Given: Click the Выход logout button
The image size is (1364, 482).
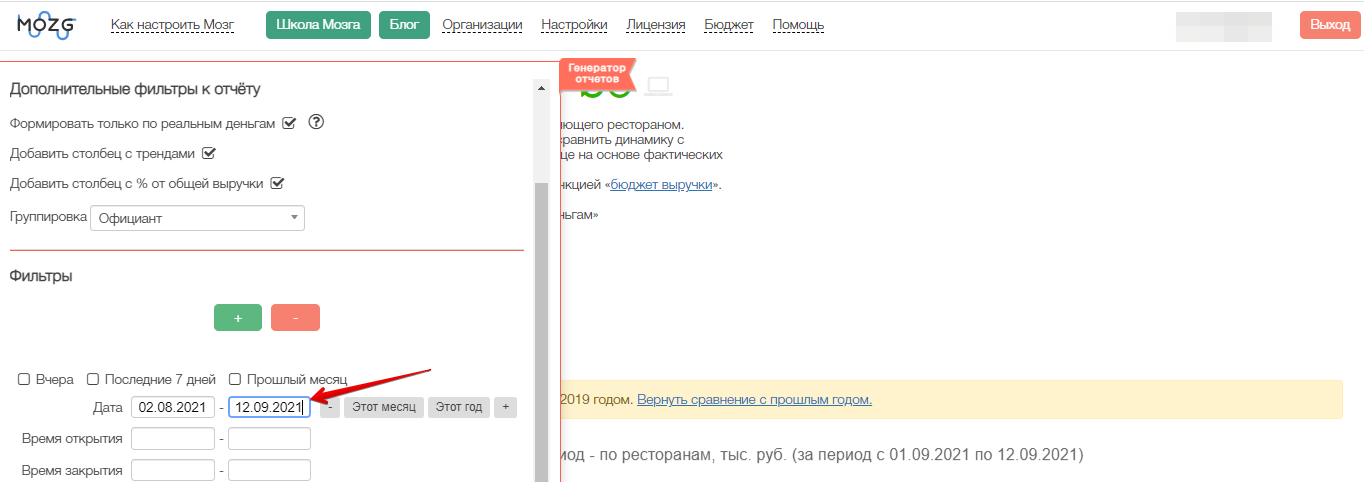Looking at the screenshot, I should tap(1330, 25).
